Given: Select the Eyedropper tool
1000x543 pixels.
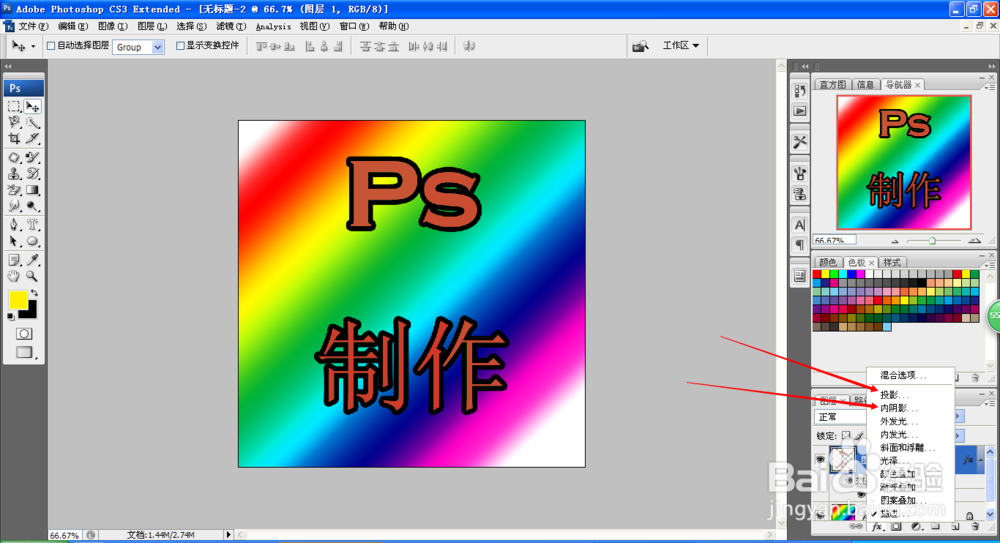Looking at the screenshot, I should click(33, 260).
